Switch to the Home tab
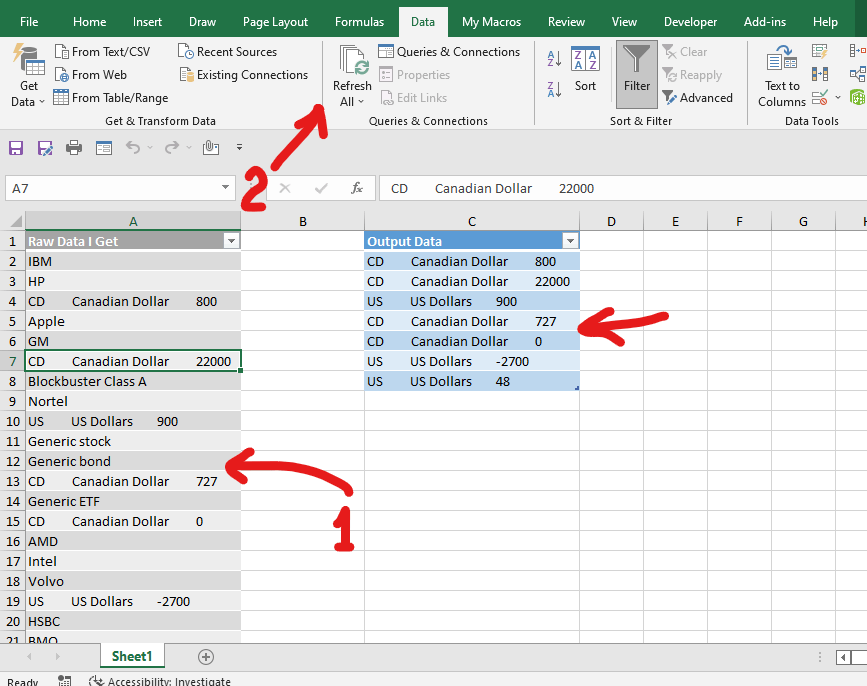The height and width of the screenshot is (686, 867). click(90, 22)
